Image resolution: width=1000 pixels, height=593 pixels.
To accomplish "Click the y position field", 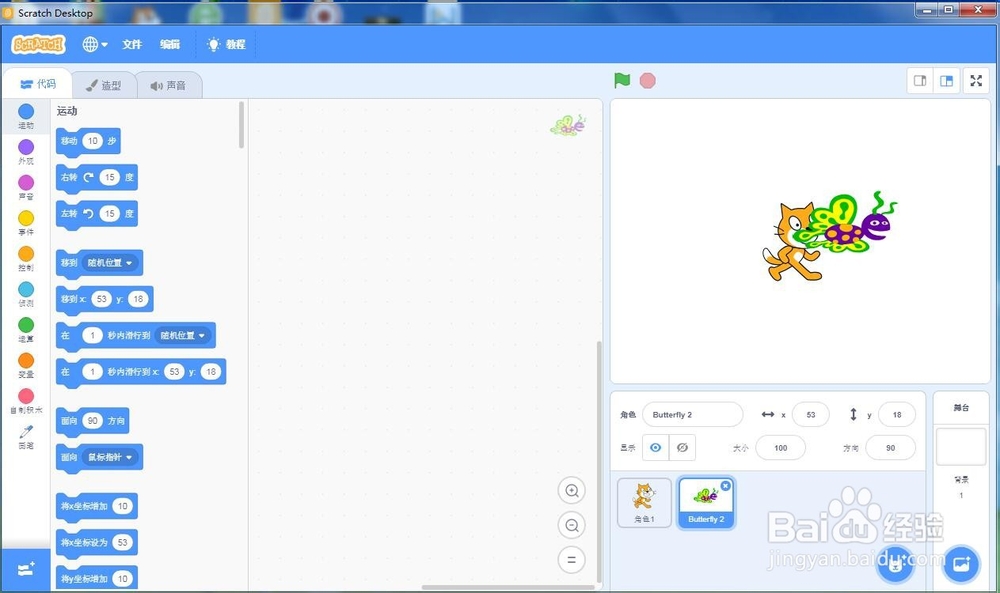I will (897, 414).
